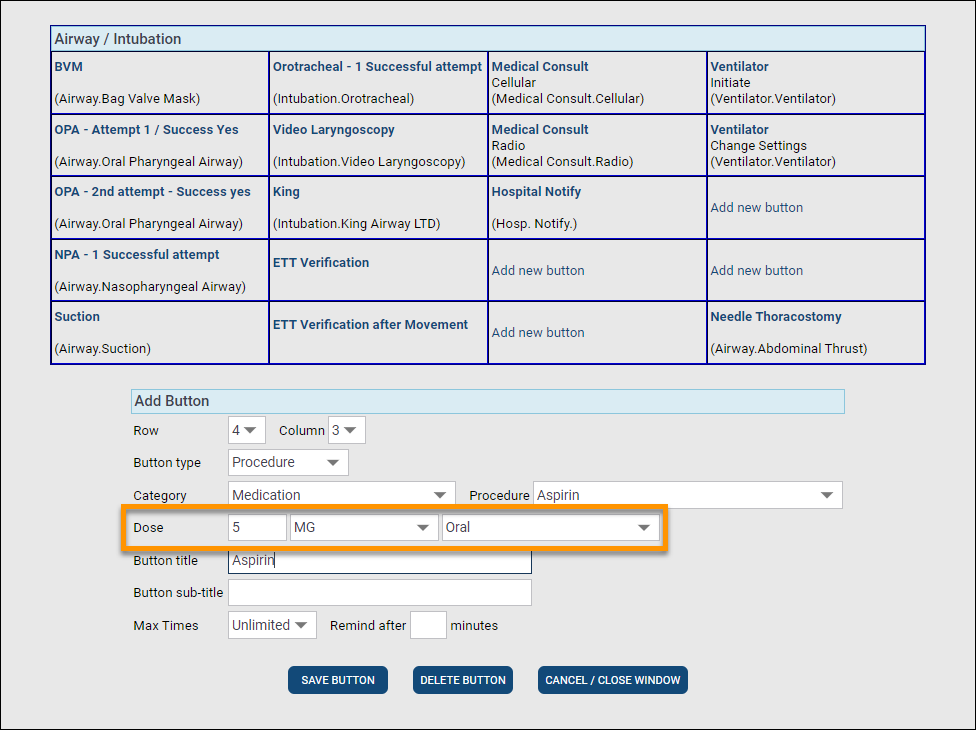The height and width of the screenshot is (730, 976).
Task: Click the DELETE BUTTON button
Action: (x=463, y=680)
